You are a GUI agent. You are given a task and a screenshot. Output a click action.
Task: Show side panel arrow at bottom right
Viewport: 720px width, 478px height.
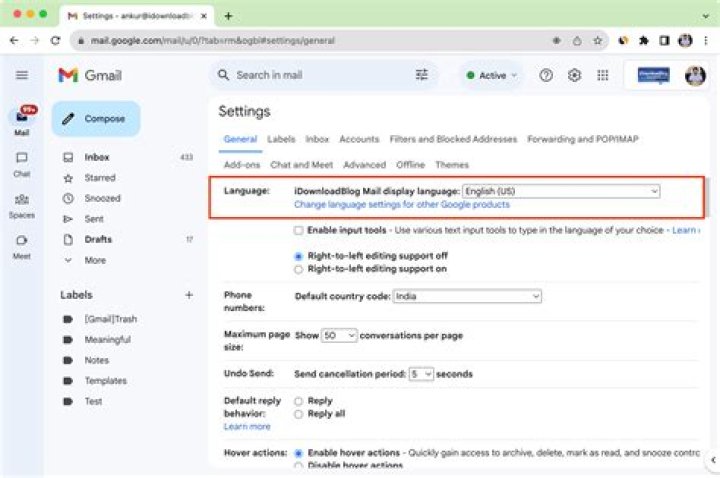point(713,460)
